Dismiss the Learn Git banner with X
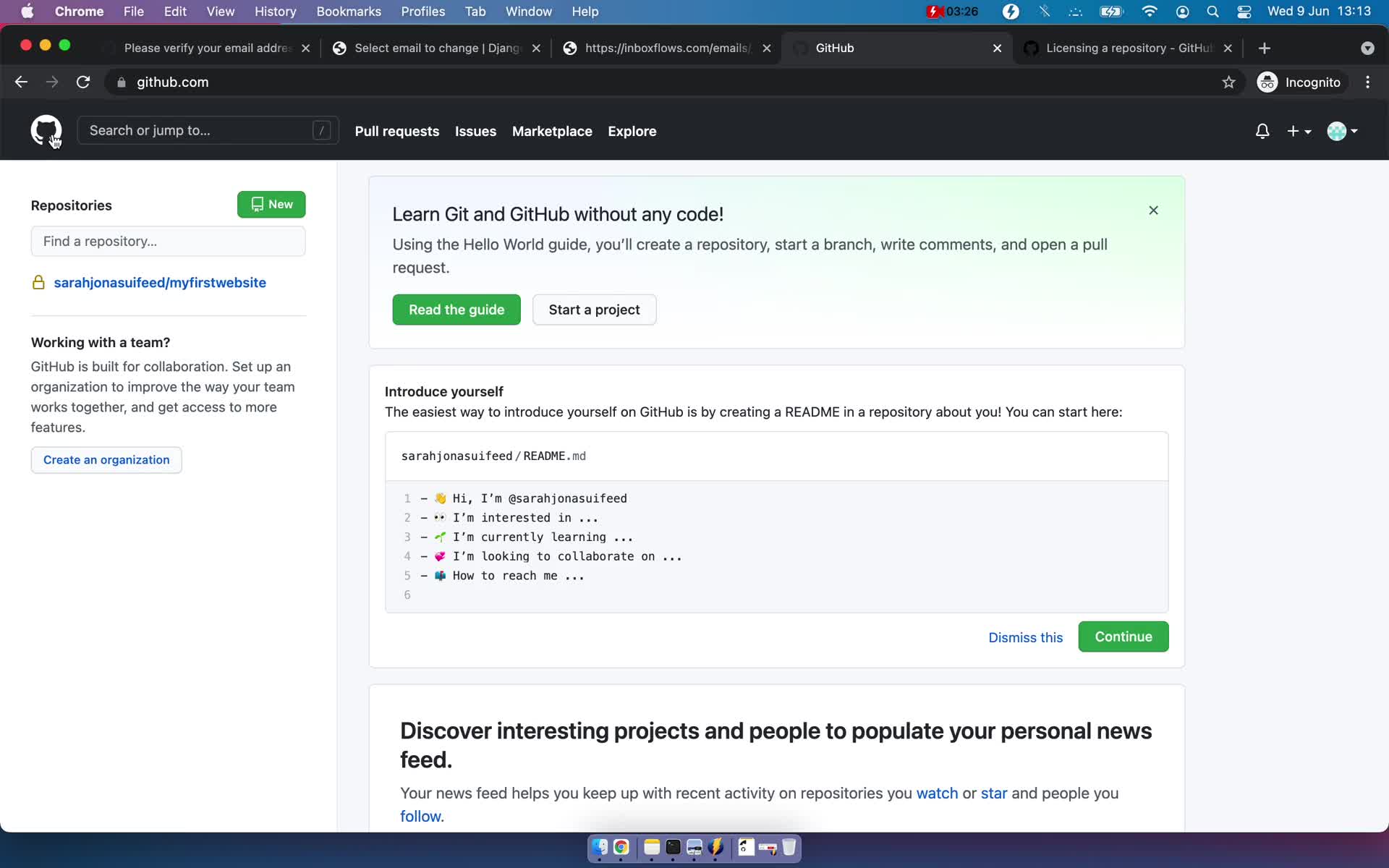 (x=1153, y=210)
